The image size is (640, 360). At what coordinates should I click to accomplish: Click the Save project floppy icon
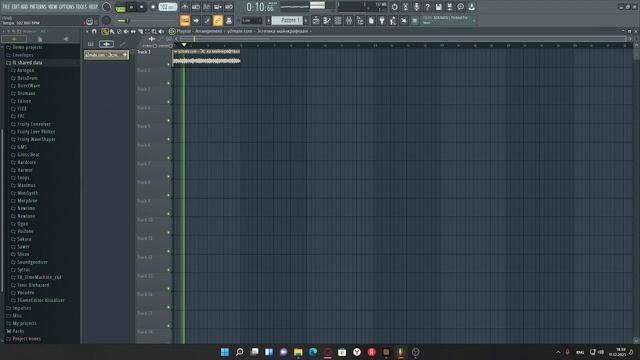[438, 7]
